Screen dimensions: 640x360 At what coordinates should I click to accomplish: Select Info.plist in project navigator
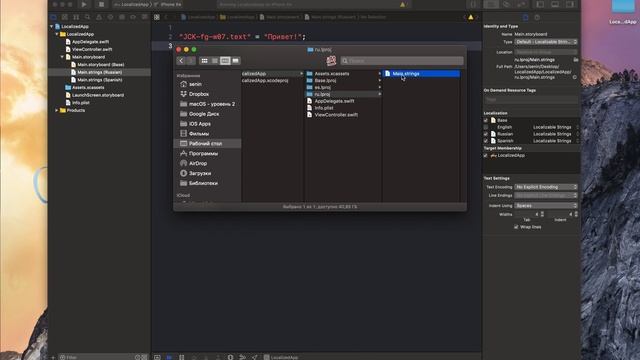[81, 103]
